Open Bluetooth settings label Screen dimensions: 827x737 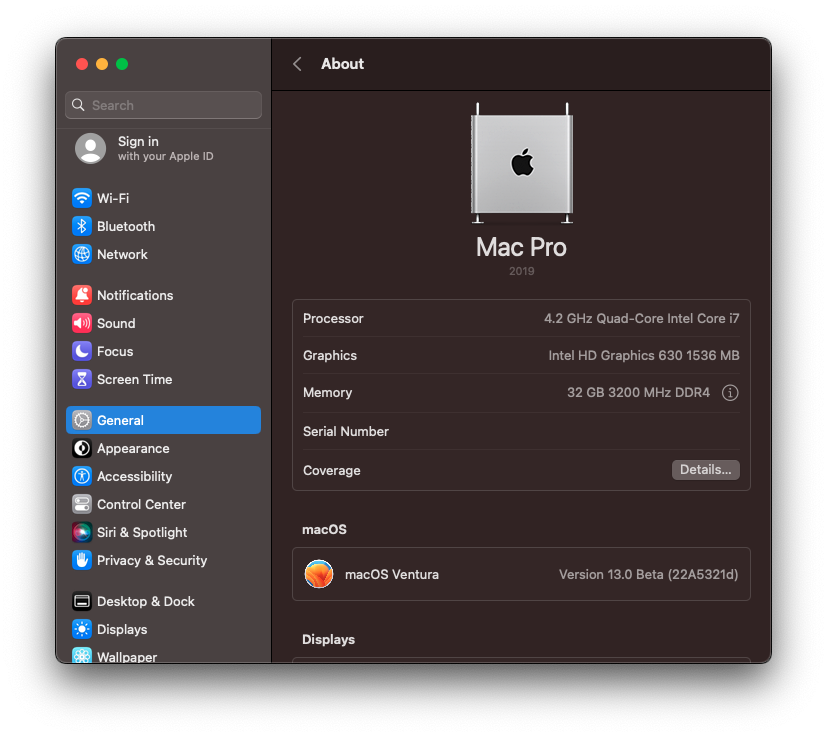tap(126, 226)
